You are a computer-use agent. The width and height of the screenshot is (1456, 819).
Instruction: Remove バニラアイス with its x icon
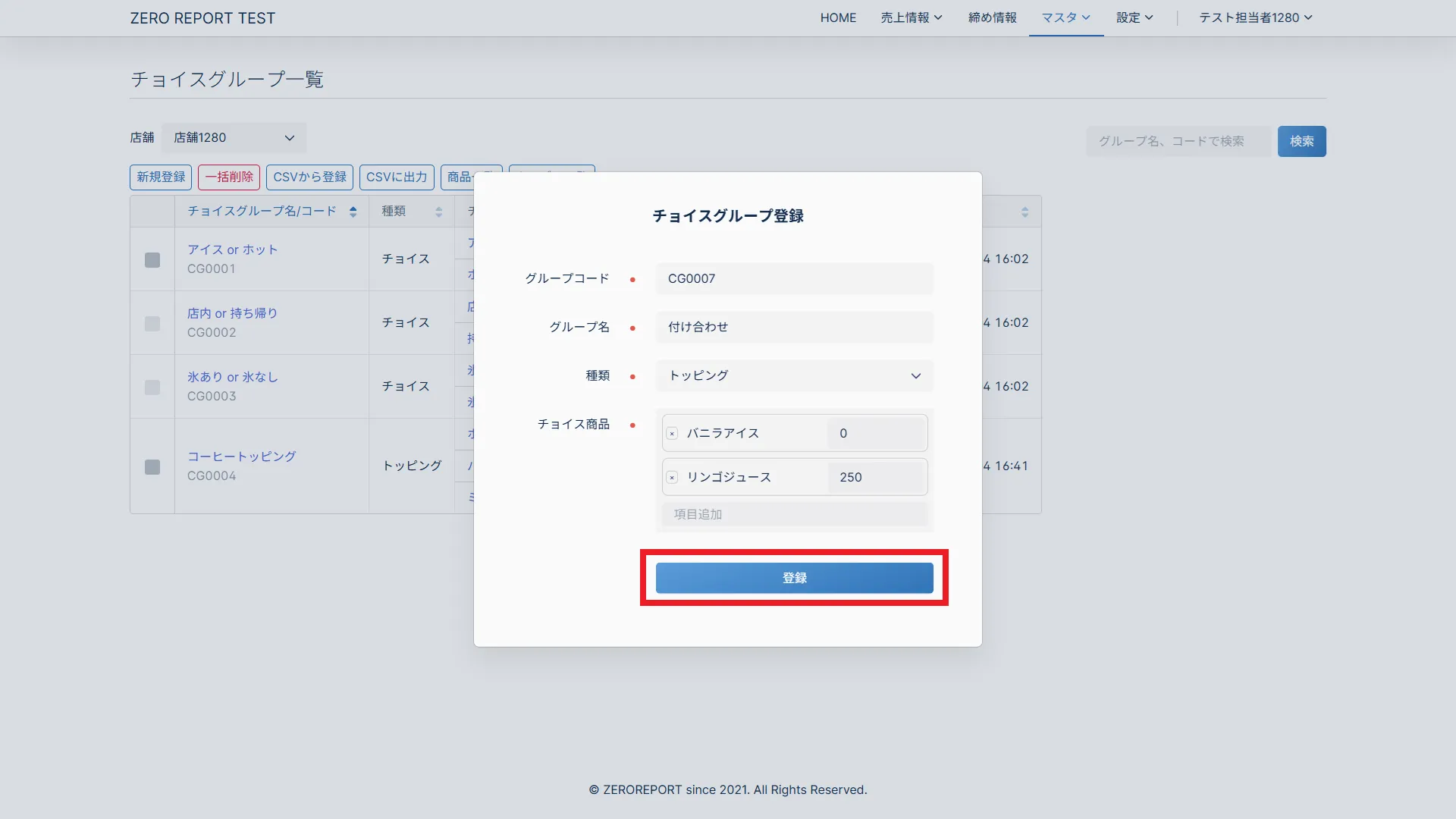672,434
